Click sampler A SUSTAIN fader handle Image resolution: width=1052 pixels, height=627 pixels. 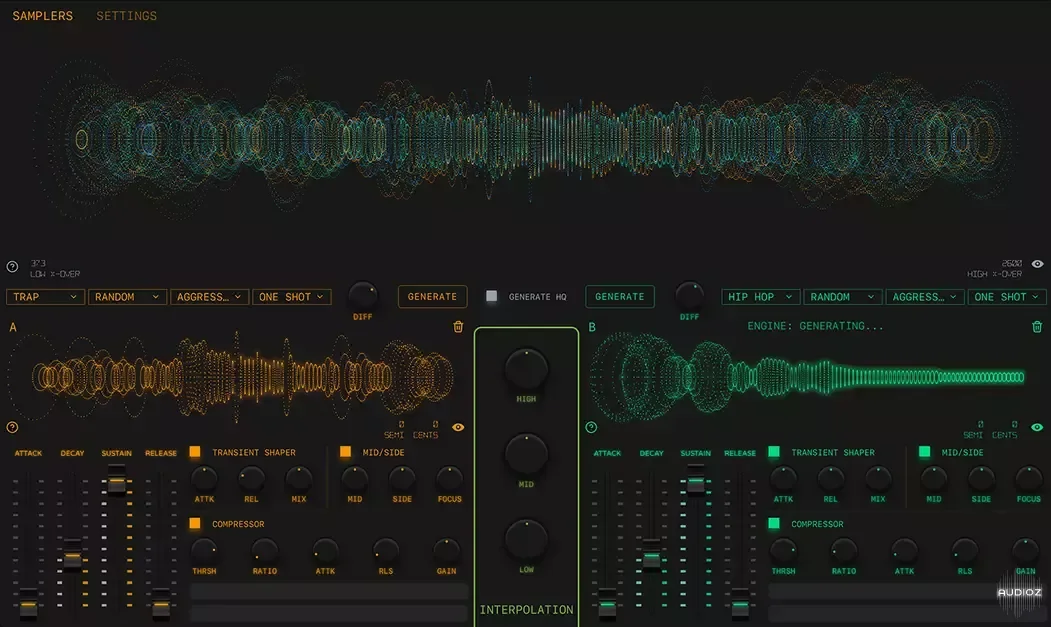(x=117, y=479)
